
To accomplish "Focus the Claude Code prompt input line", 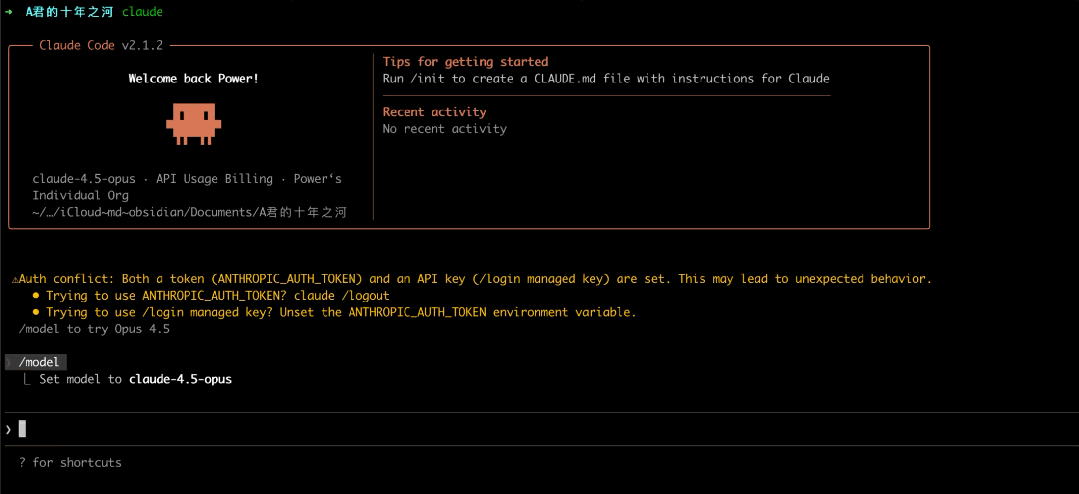I will tap(540, 429).
